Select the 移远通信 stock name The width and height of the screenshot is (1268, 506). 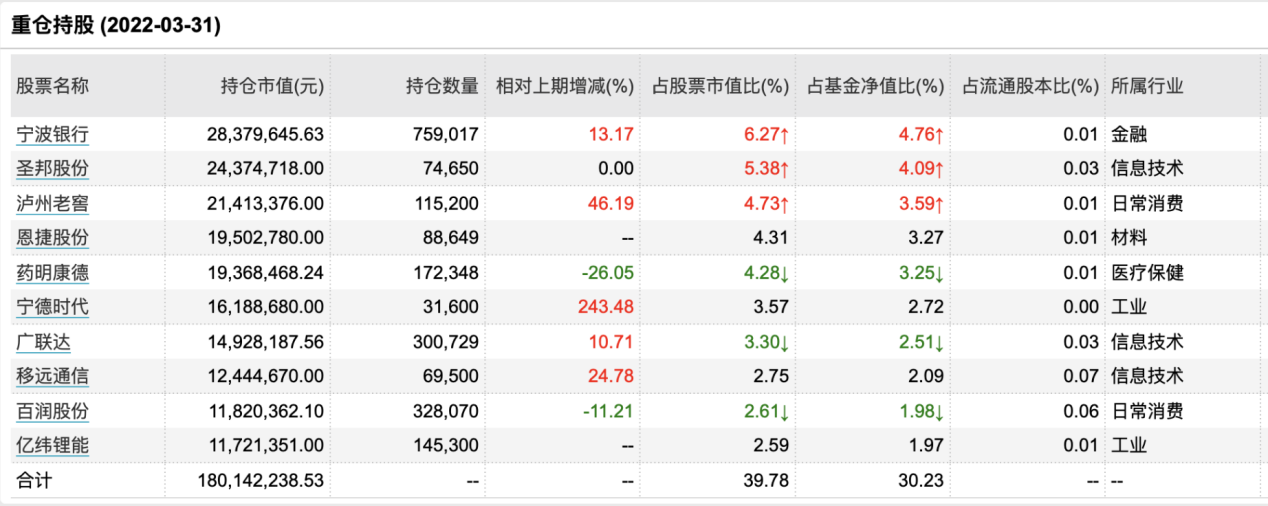click(52, 376)
